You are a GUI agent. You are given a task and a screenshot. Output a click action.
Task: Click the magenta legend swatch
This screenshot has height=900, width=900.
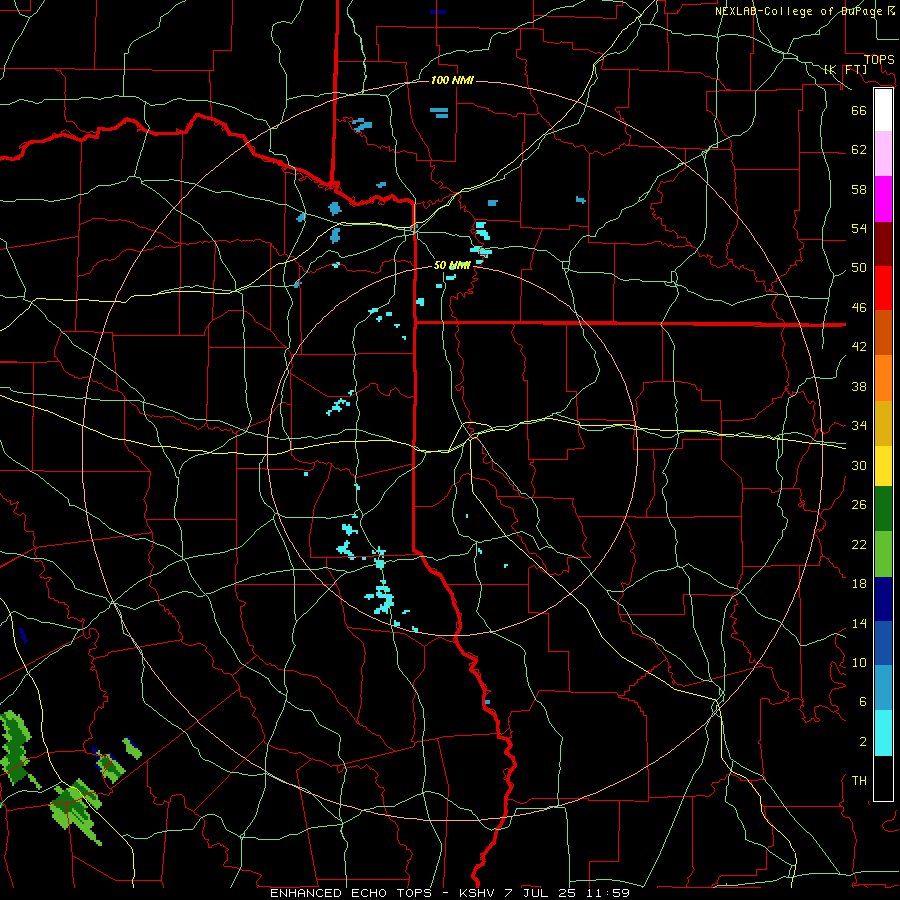tap(883, 199)
